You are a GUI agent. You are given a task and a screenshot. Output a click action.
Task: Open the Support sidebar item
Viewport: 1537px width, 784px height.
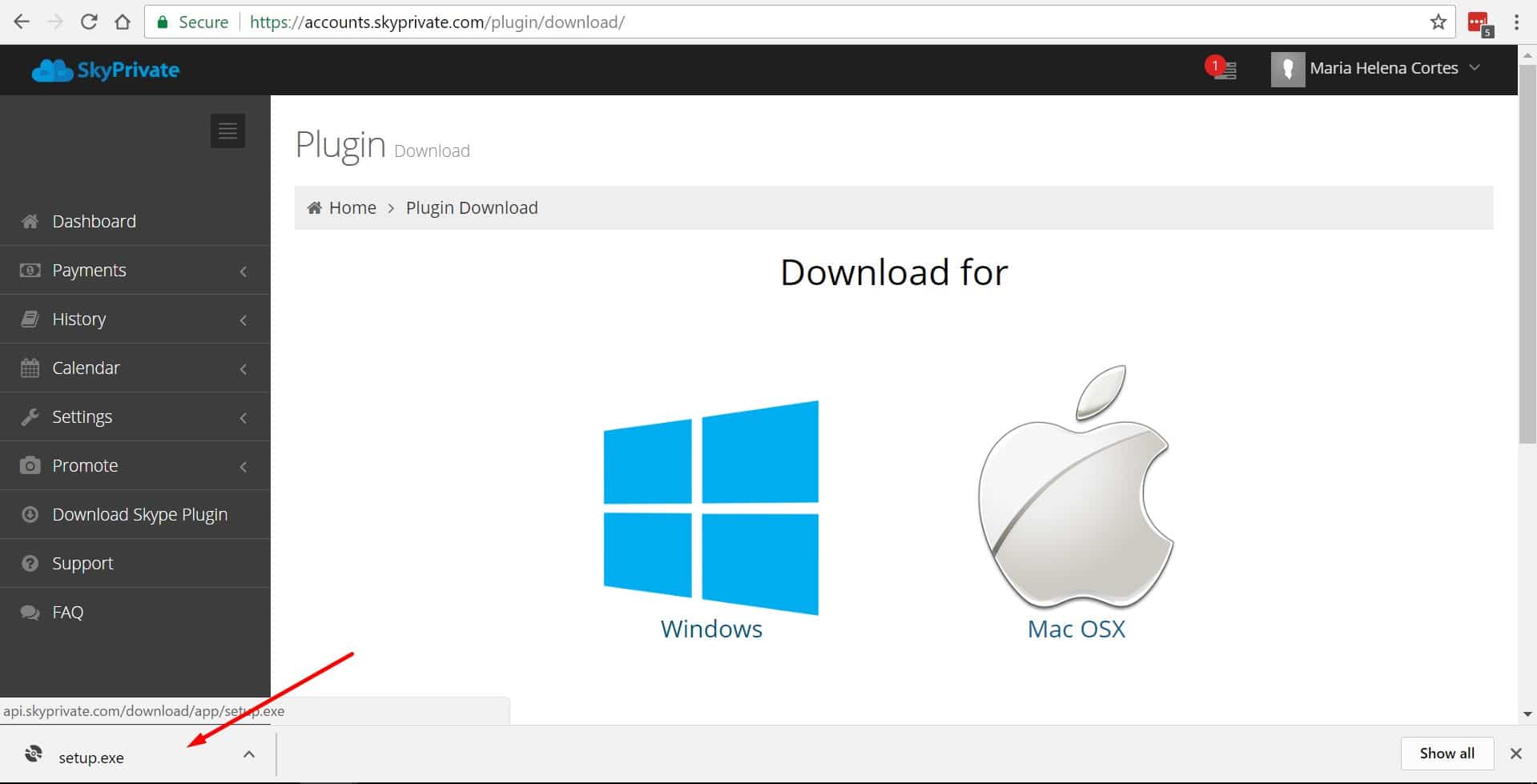point(82,564)
